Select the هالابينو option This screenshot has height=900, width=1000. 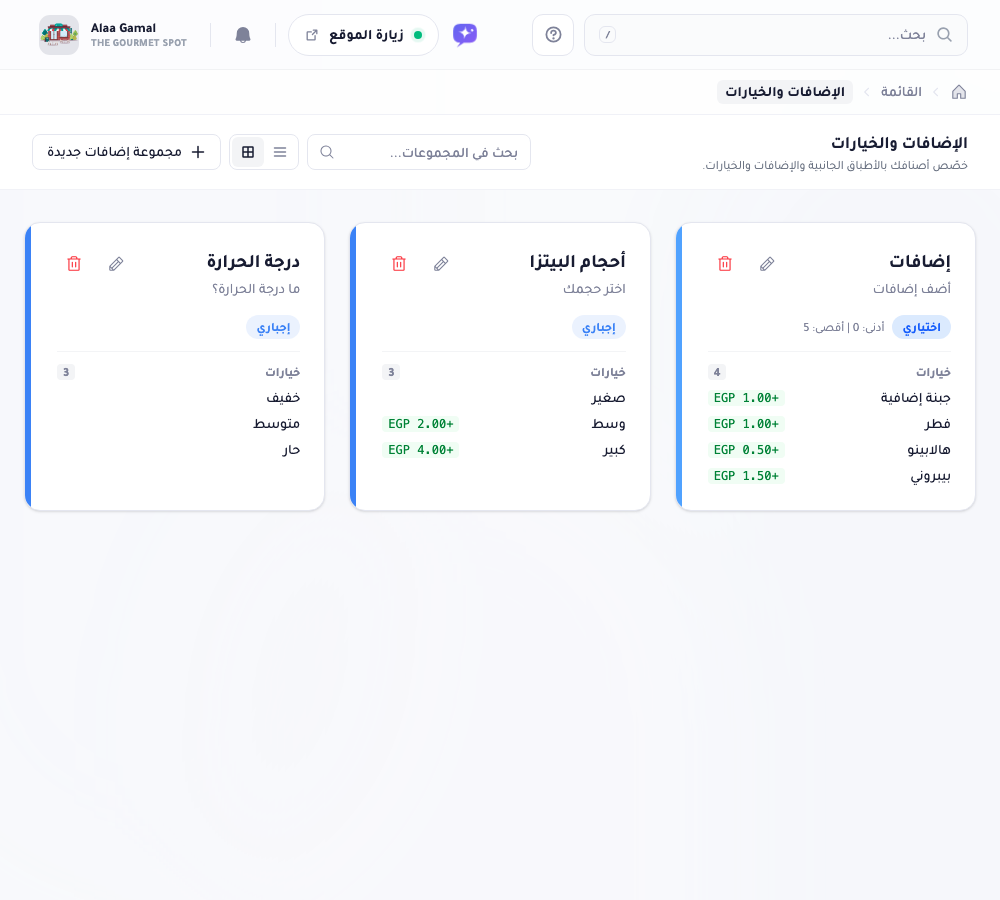[x=929, y=450]
